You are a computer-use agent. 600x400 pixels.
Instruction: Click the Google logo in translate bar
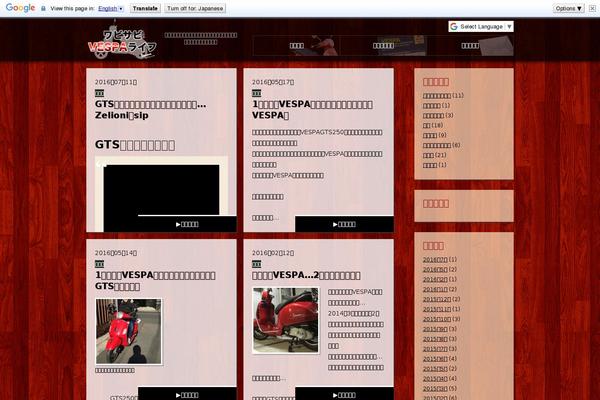[x=19, y=7]
